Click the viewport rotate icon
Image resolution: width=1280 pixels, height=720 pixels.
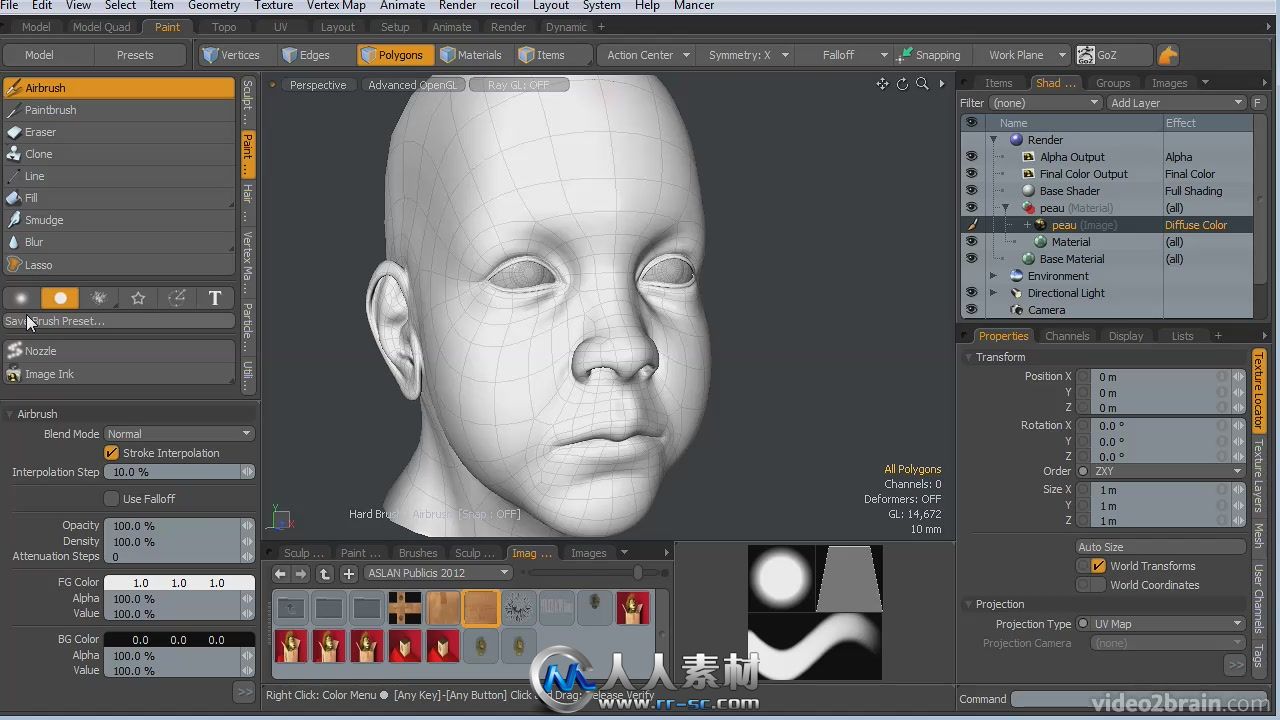(902, 84)
